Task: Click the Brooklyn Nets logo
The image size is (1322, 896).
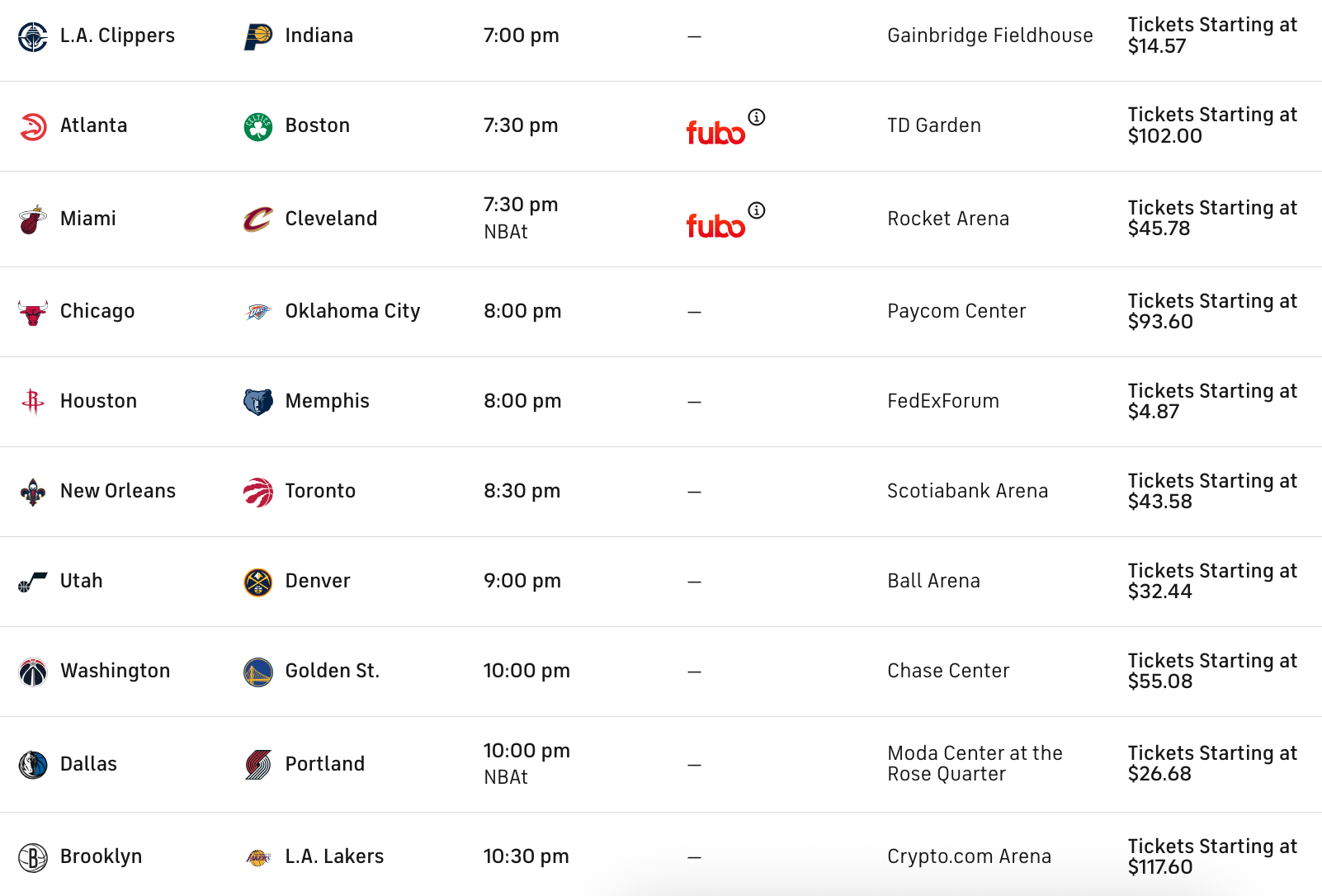Action: coord(33,857)
